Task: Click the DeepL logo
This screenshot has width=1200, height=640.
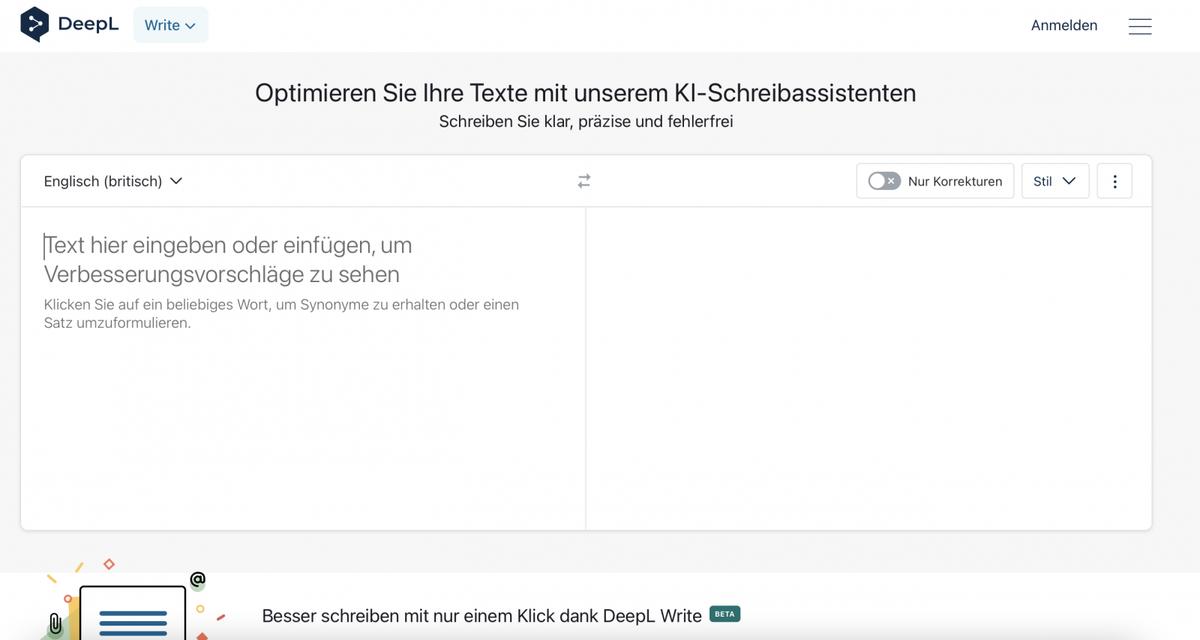Action: [x=69, y=25]
